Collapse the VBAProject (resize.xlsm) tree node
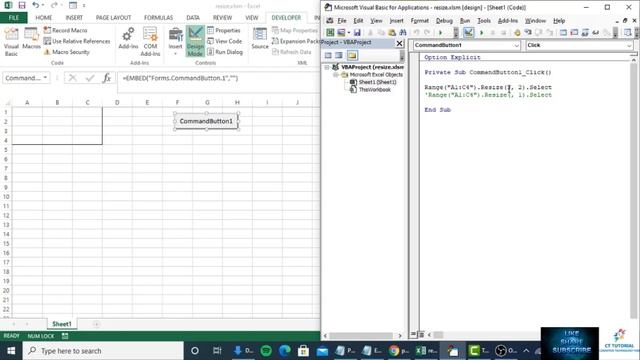640x360 pixels. click(327, 67)
